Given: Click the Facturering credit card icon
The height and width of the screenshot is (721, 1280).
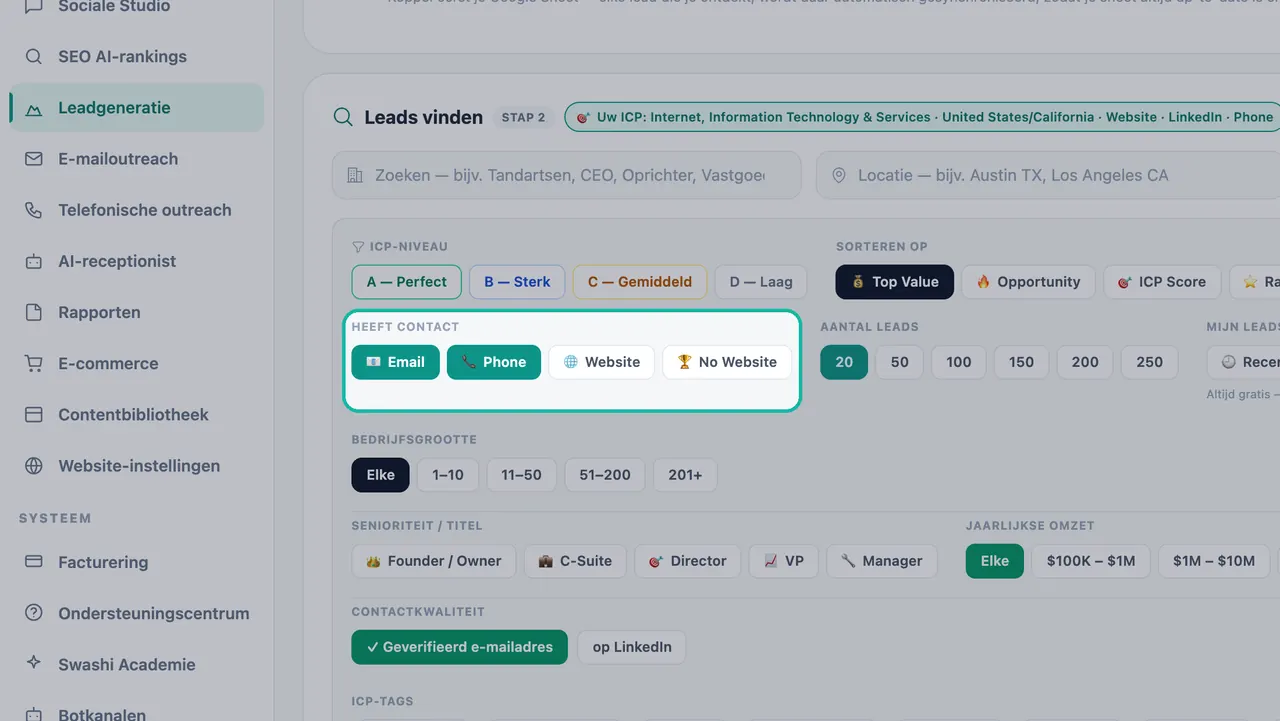Looking at the screenshot, I should [x=34, y=562].
